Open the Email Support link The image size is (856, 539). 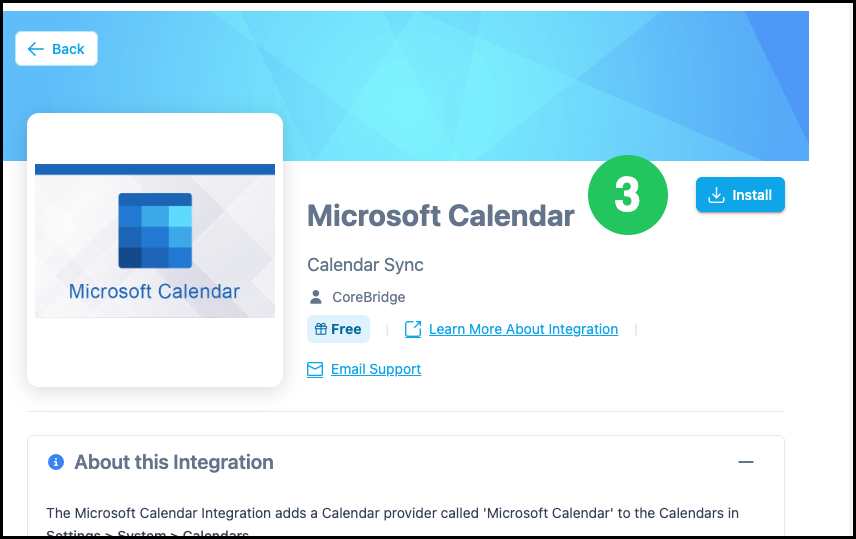pyautogui.click(x=376, y=369)
